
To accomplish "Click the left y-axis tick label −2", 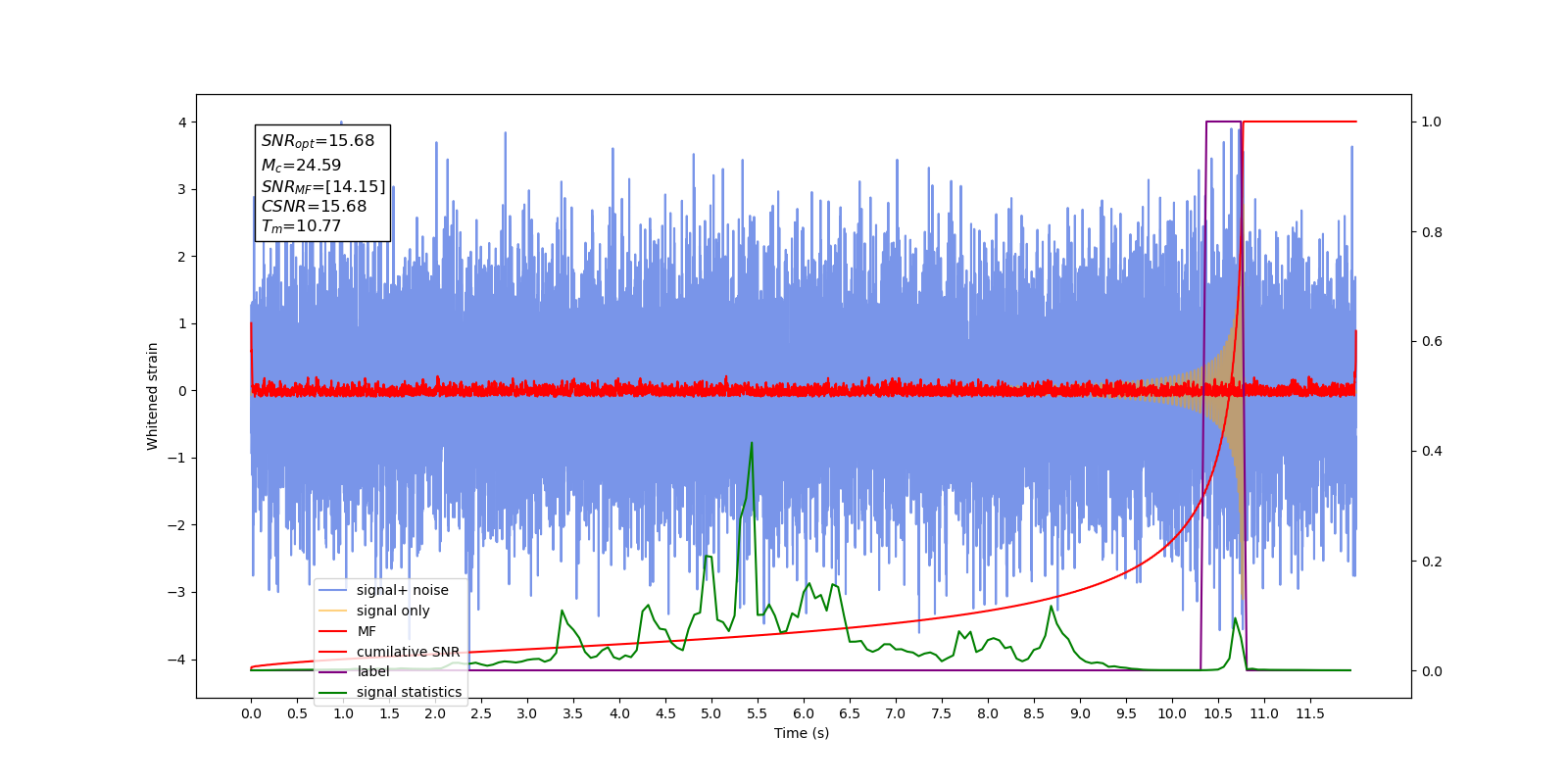I will pyautogui.click(x=177, y=525).
